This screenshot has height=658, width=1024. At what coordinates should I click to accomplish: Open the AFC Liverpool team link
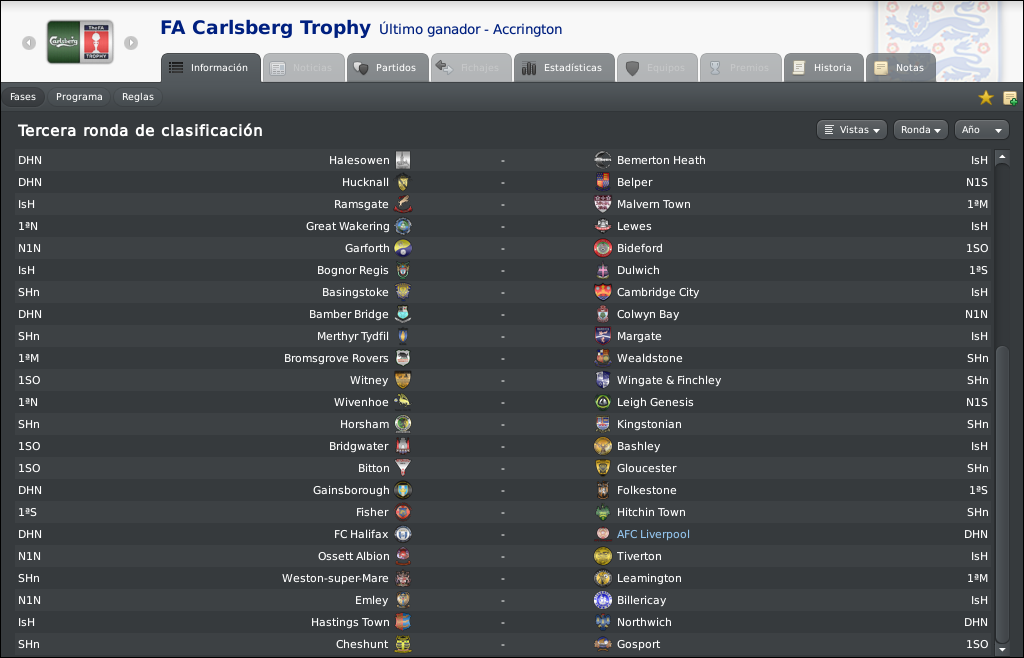653,534
